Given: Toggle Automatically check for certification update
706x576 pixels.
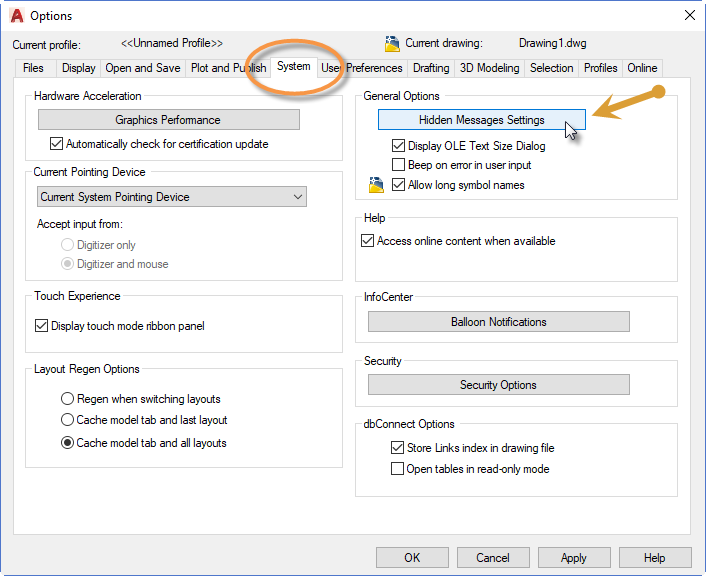Looking at the screenshot, I should pyautogui.click(x=57, y=144).
